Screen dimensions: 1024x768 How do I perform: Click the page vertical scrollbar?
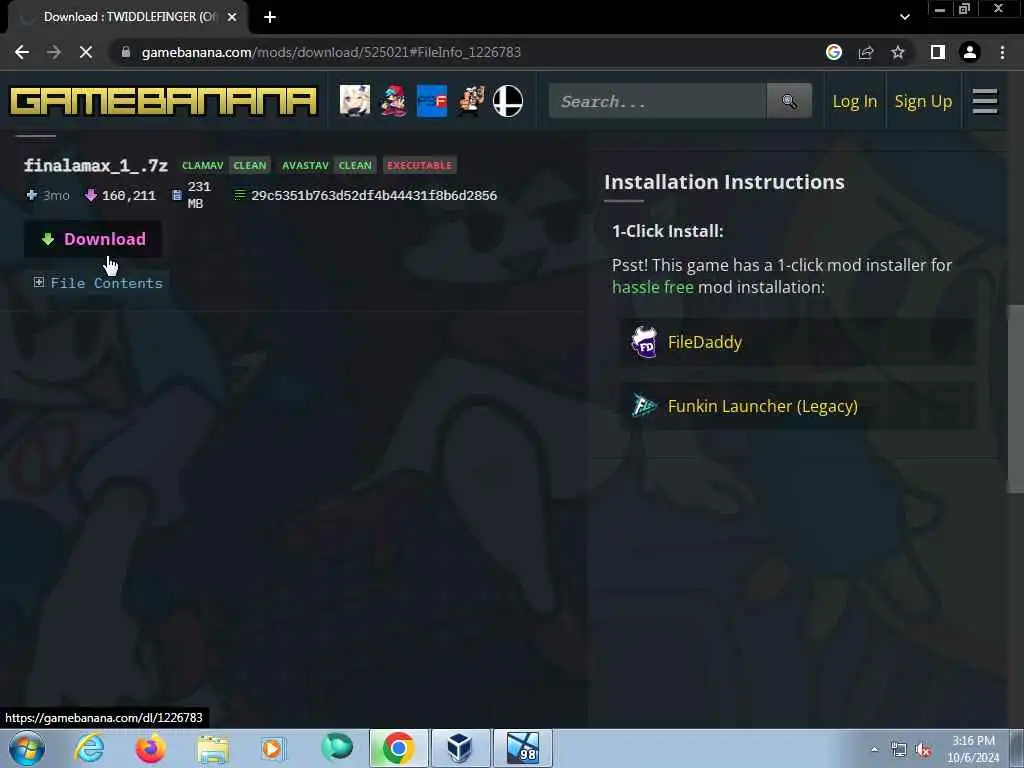point(1016,398)
